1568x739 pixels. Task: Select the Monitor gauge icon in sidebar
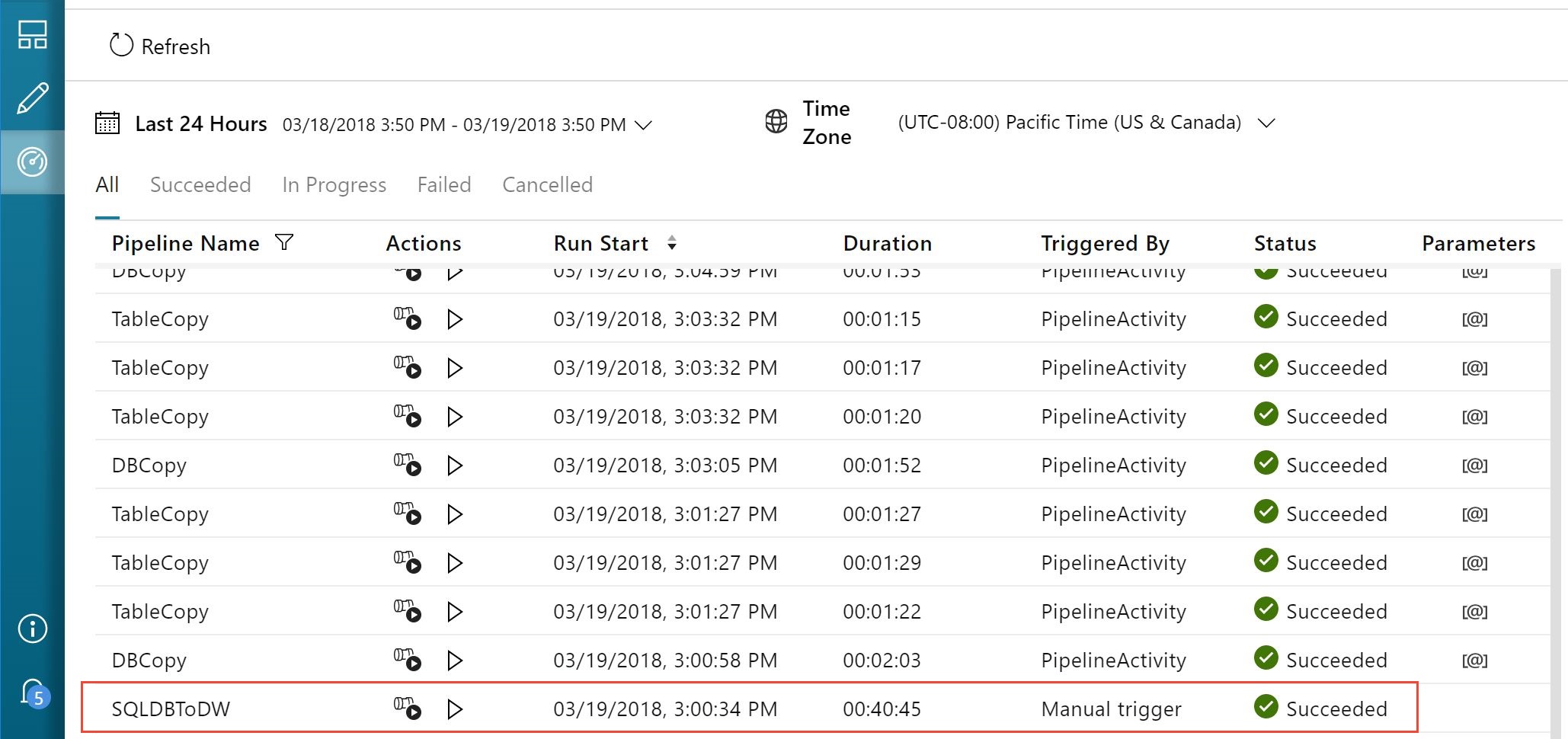coord(32,162)
